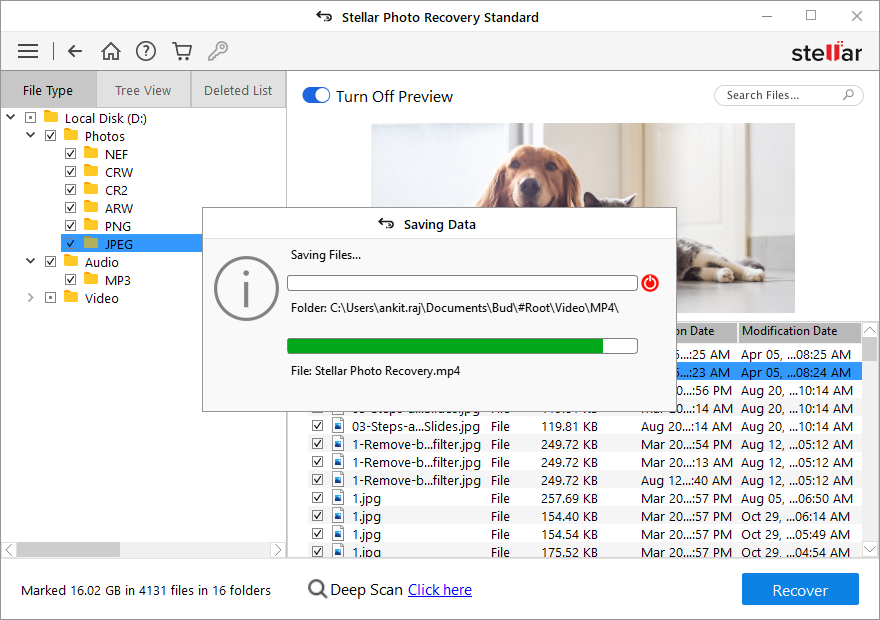Open Deep Scan via the Click here link
Screen dimensions: 880x620
pyautogui.click(x=439, y=589)
